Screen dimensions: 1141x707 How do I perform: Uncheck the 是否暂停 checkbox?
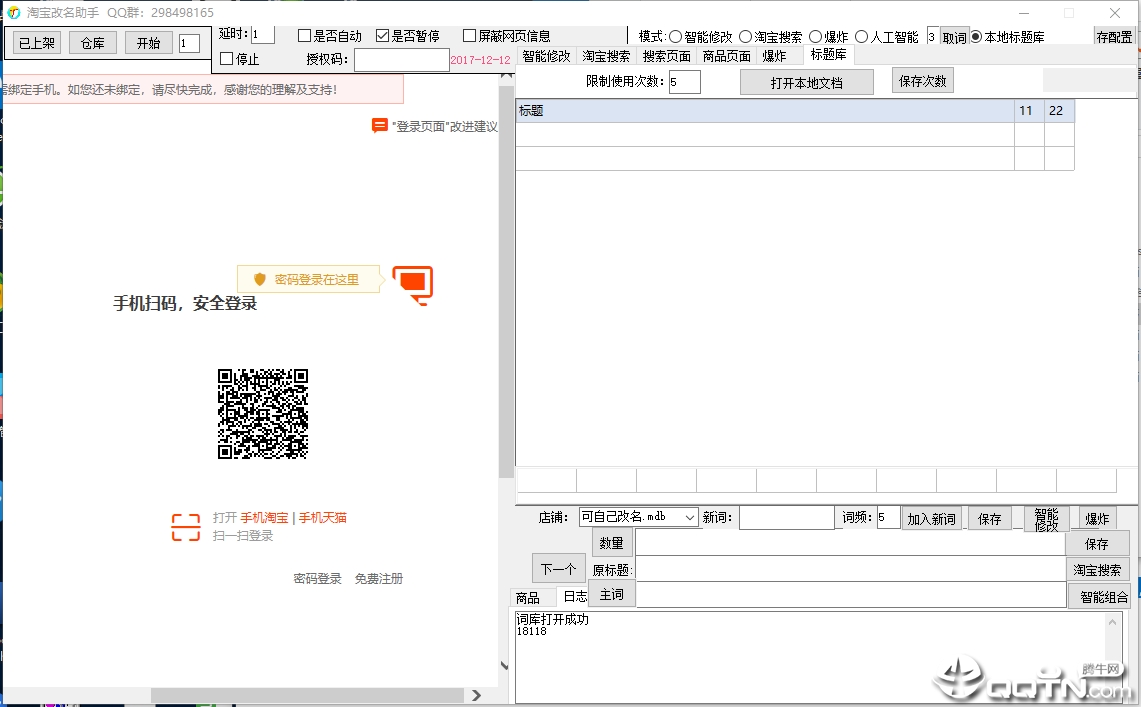(383, 36)
